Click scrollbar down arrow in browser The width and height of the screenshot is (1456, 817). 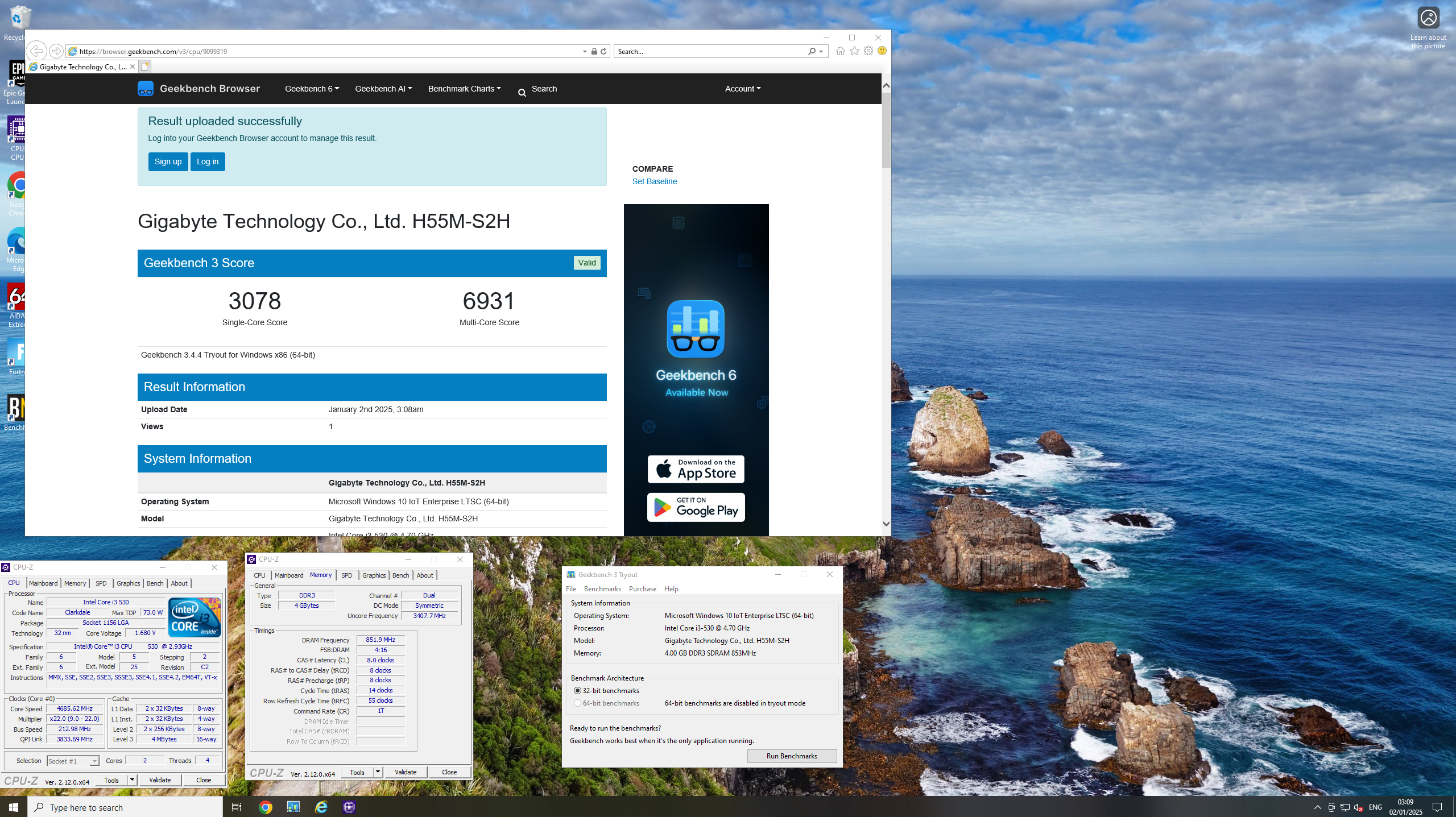pyautogui.click(x=886, y=524)
